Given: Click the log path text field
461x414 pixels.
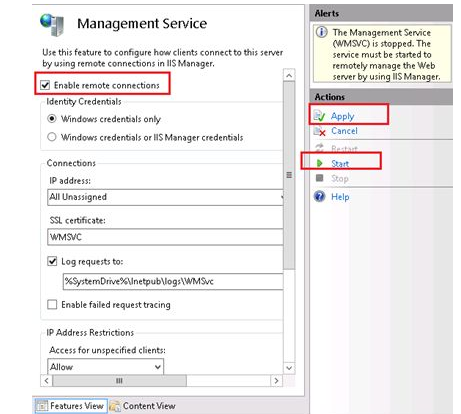Looking at the screenshot, I should tap(173, 281).
